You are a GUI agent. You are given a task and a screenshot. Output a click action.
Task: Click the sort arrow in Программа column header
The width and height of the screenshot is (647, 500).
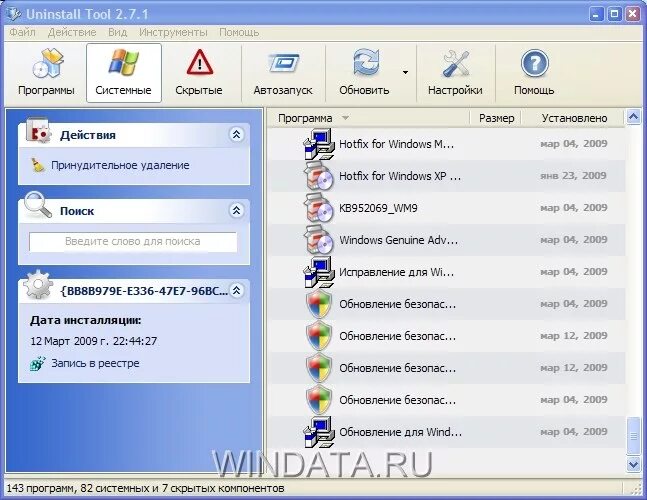pos(345,118)
